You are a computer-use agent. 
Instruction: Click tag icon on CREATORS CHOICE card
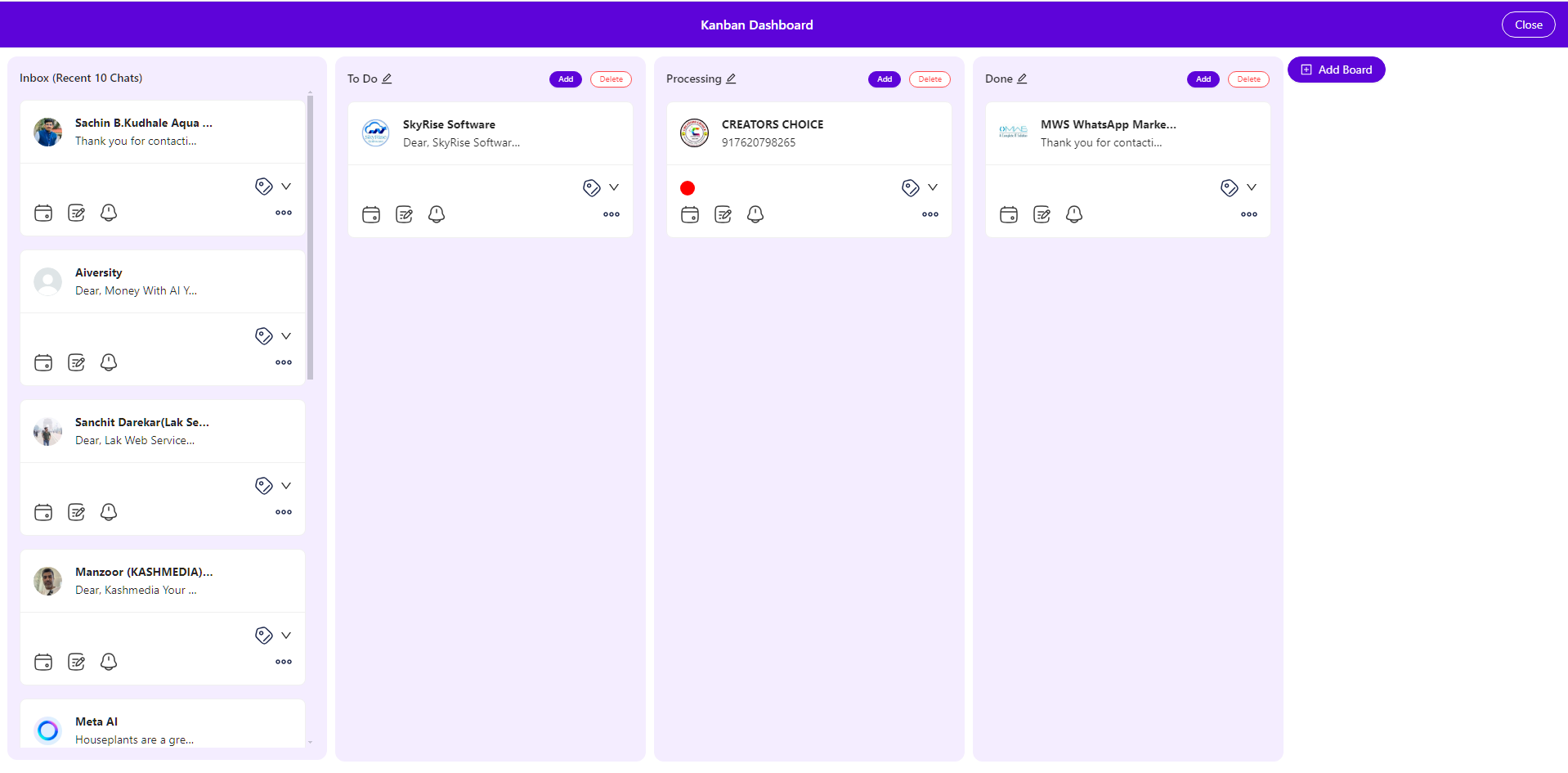910,188
